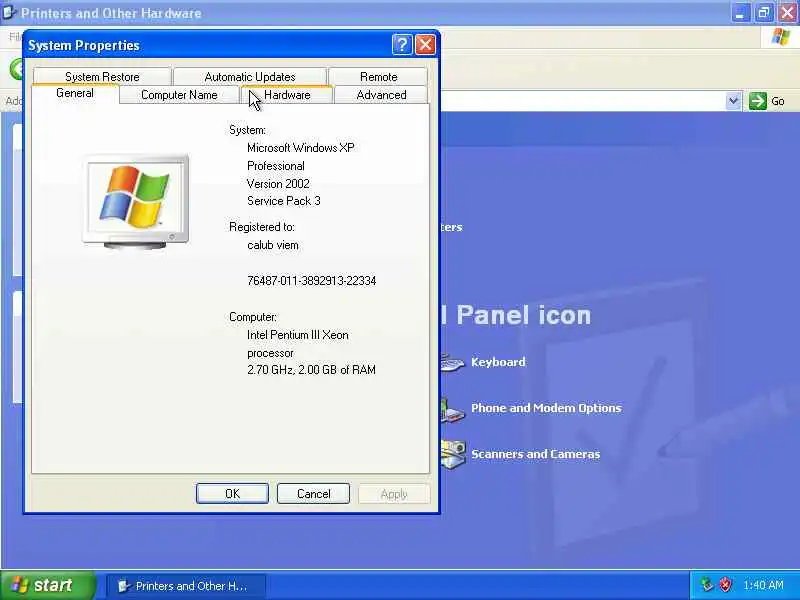Click the Intel Pentium III Xeon text
The image size is (800, 600).
coord(298,335)
